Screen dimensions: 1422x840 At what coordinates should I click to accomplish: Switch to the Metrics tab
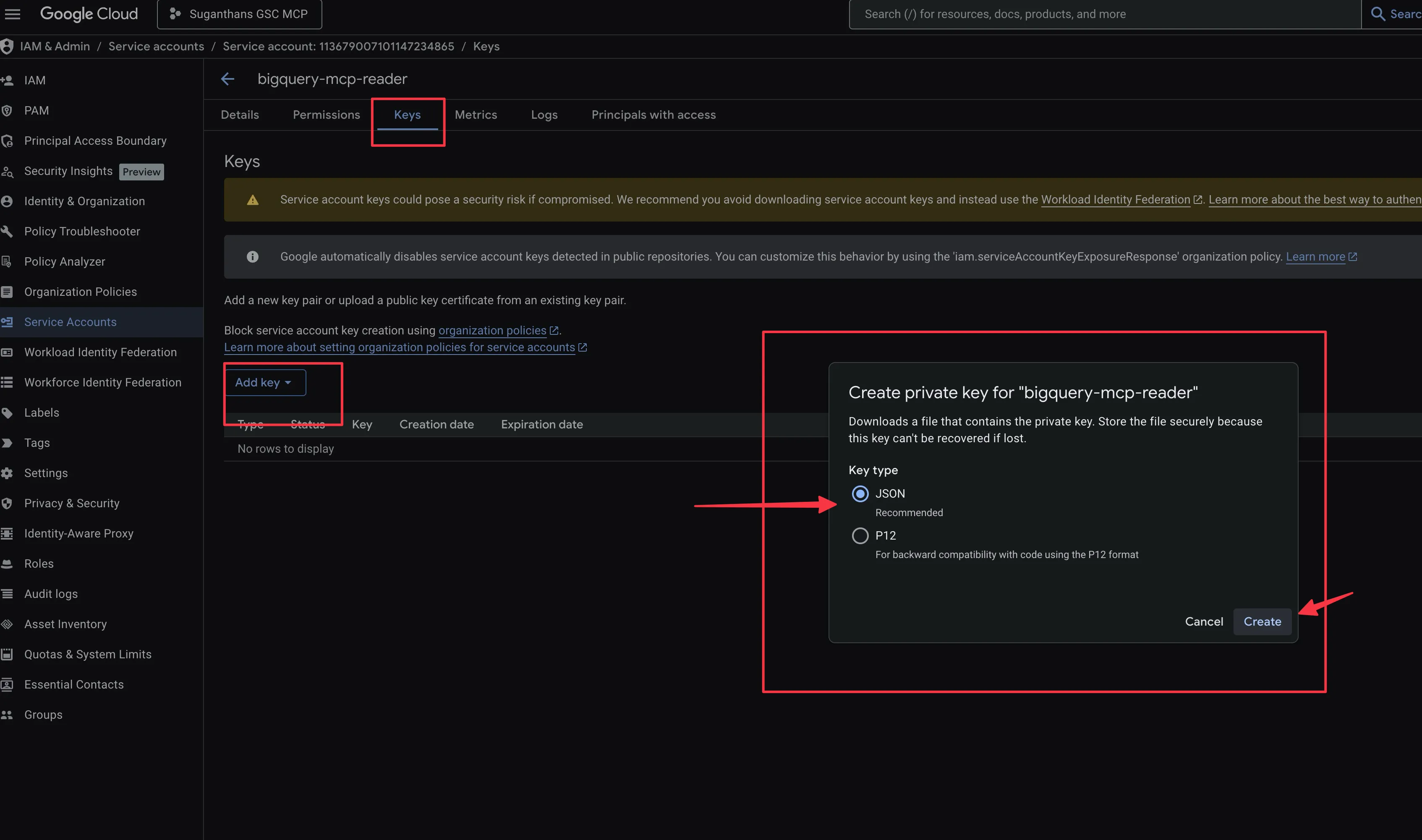point(476,115)
